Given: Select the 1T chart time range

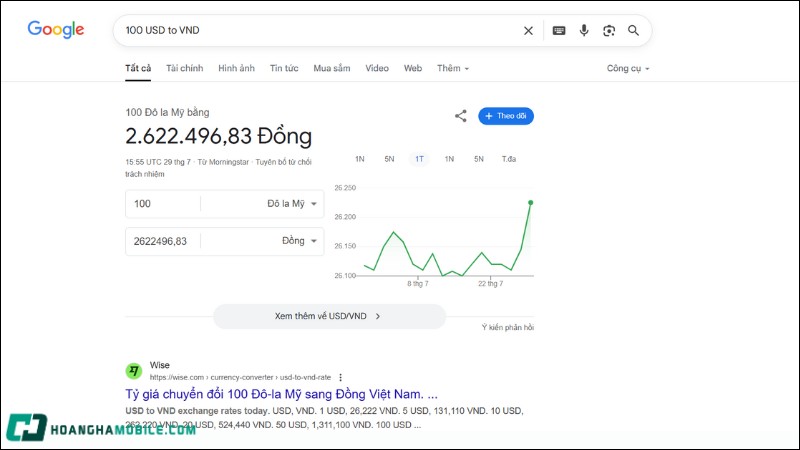Looking at the screenshot, I should [420, 159].
